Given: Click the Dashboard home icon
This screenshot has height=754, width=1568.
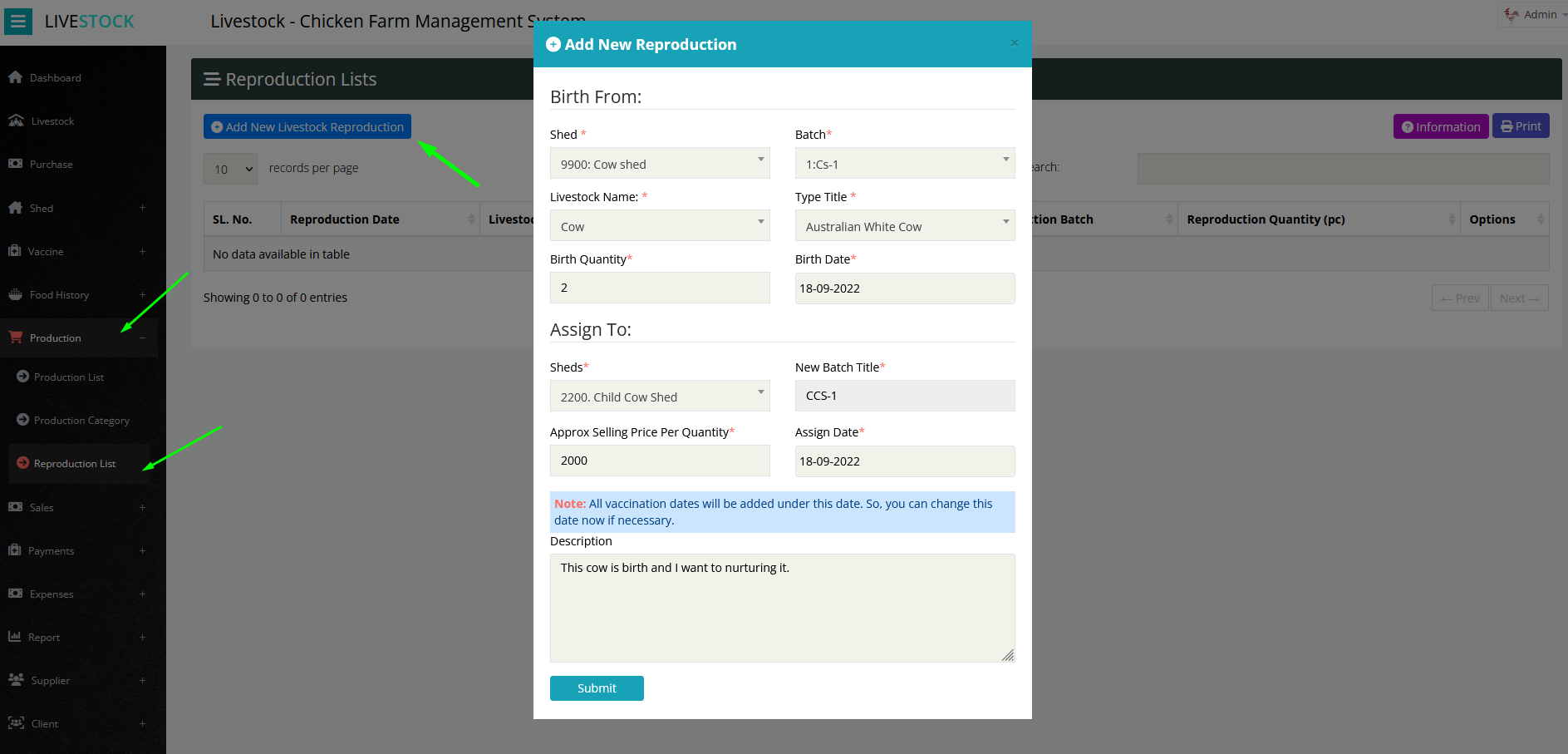Looking at the screenshot, I should 15,77.
